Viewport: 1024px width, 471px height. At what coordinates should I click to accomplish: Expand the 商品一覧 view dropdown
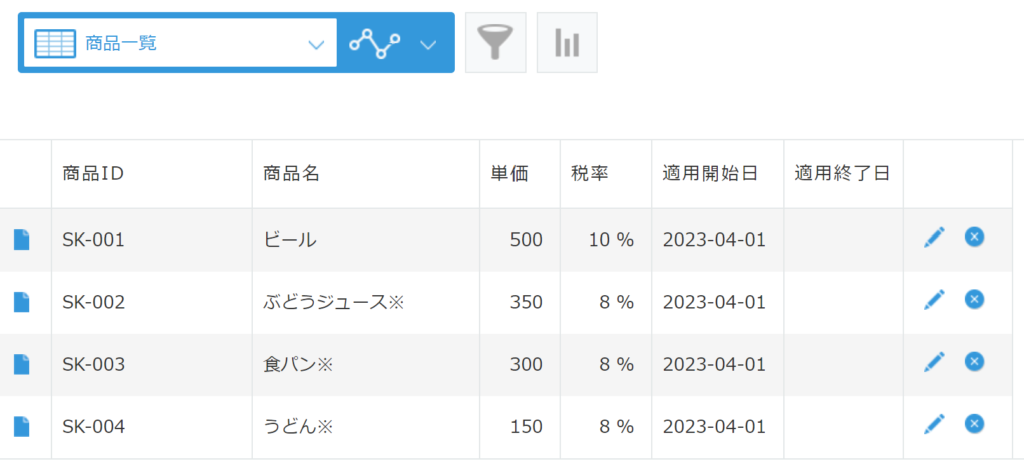coord(316,44)
